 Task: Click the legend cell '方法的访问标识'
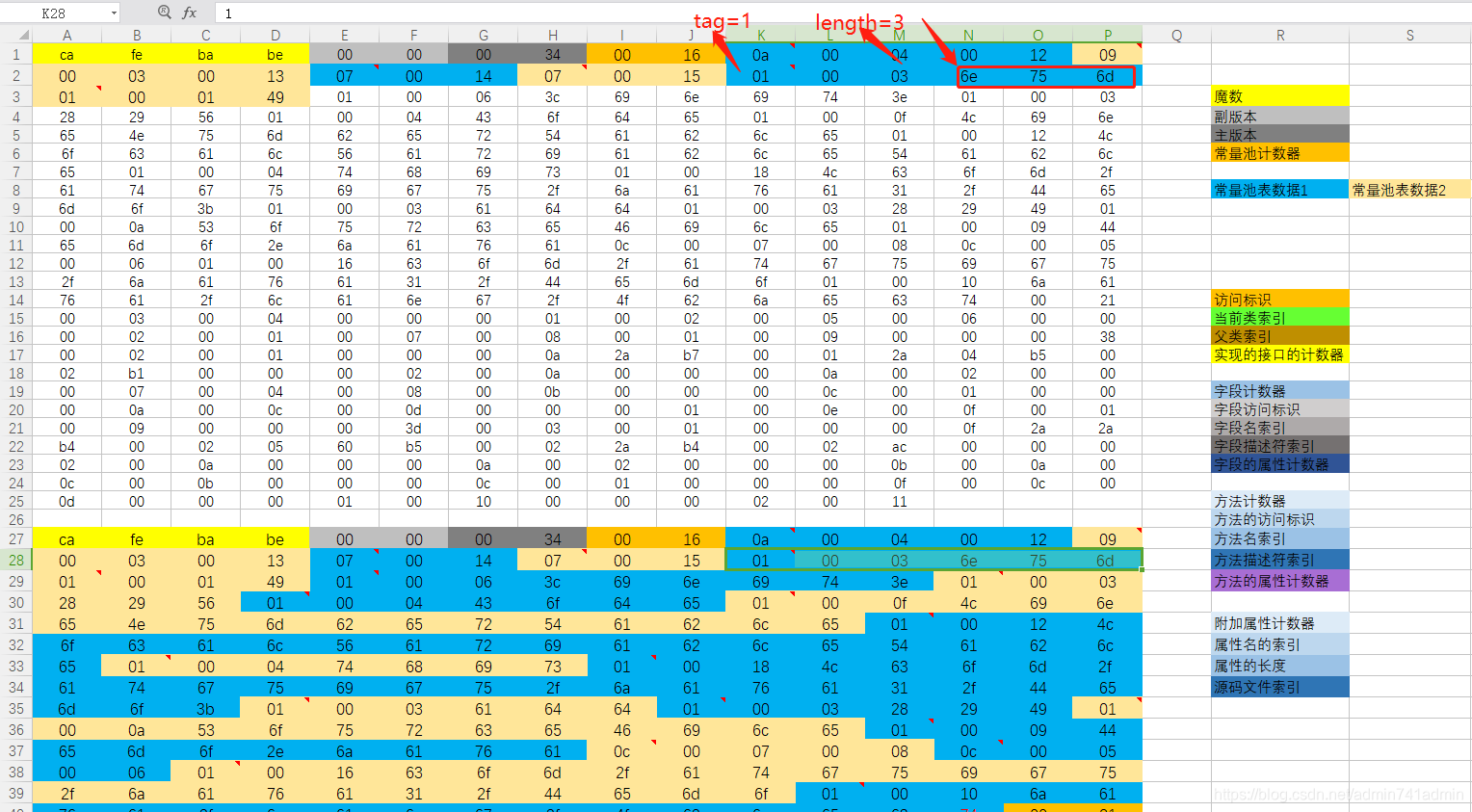(x=1280, y=519)
